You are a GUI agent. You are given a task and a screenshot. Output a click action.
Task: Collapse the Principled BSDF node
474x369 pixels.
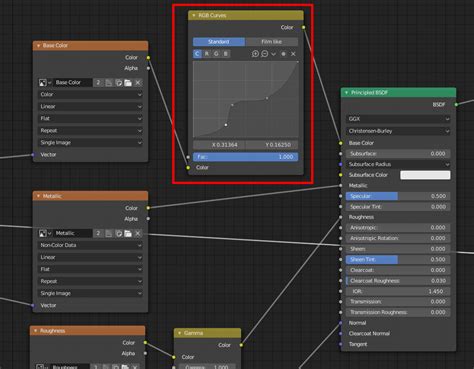pyautogui.click(x=346, y=92)
